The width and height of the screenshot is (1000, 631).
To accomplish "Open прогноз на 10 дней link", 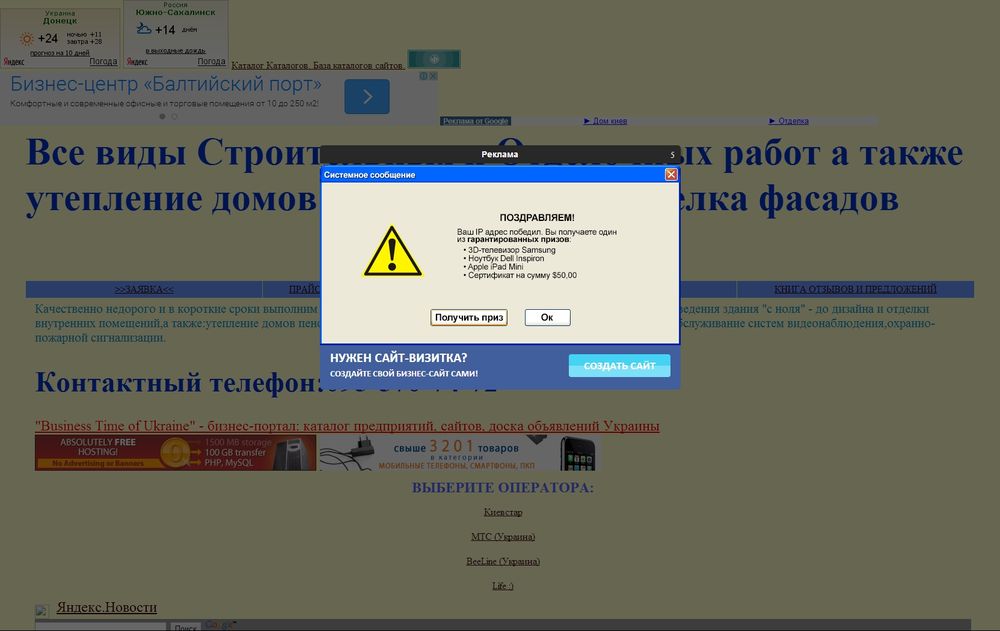I will [x=59, y=53].
